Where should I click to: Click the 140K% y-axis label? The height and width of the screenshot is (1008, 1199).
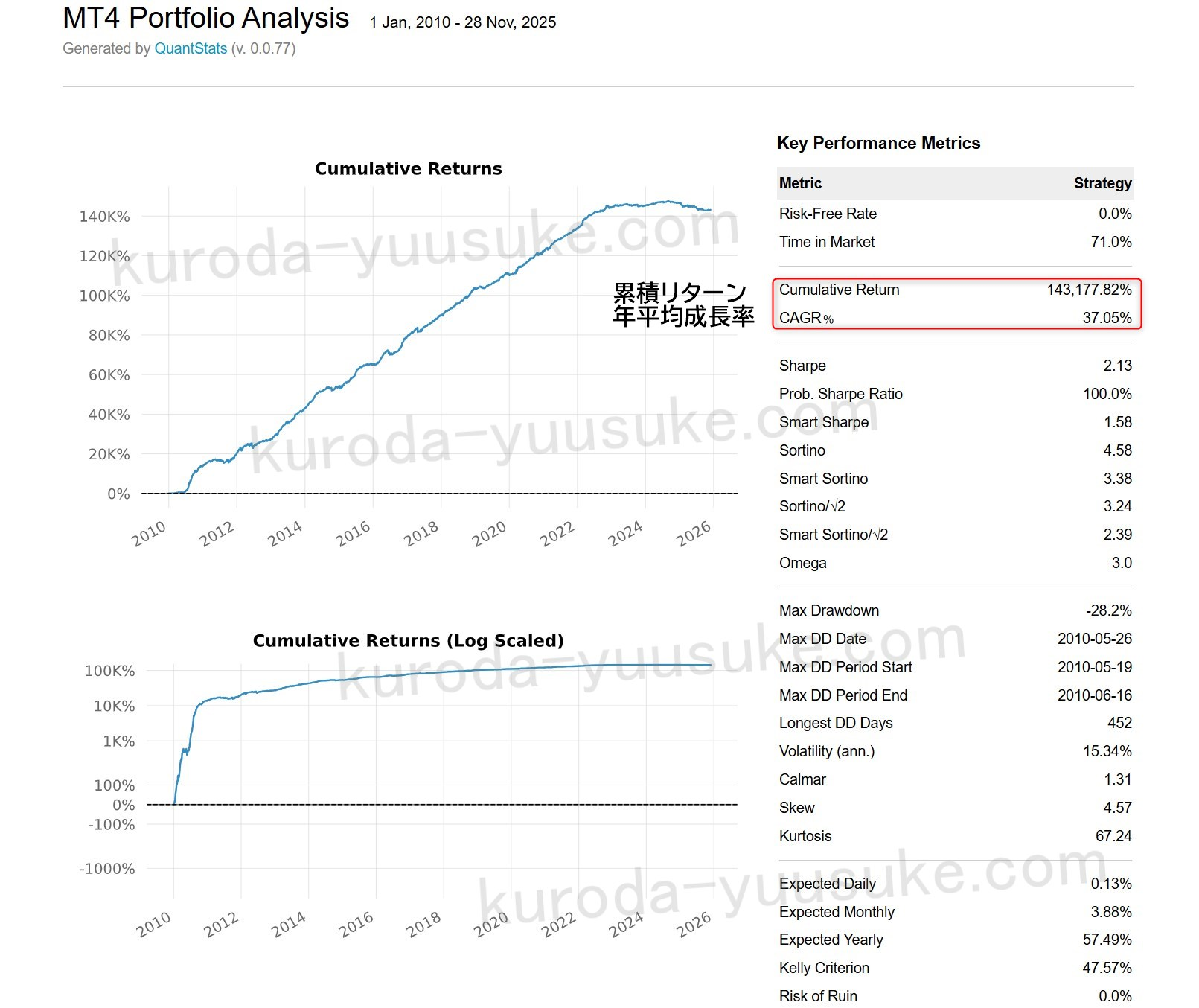[104, 217]
